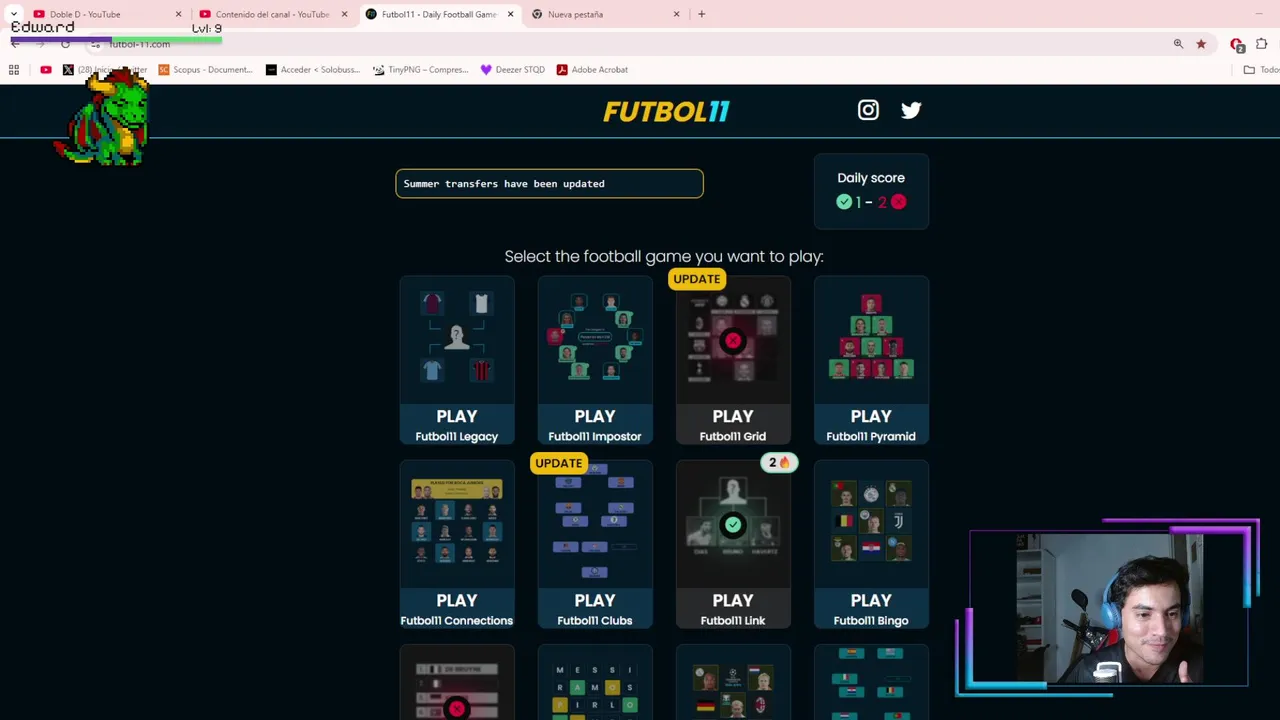Click the Futbol11 Bingo thumbnail image
Viewport: 1280px width, 720px height.
click(x=871, y=522)
